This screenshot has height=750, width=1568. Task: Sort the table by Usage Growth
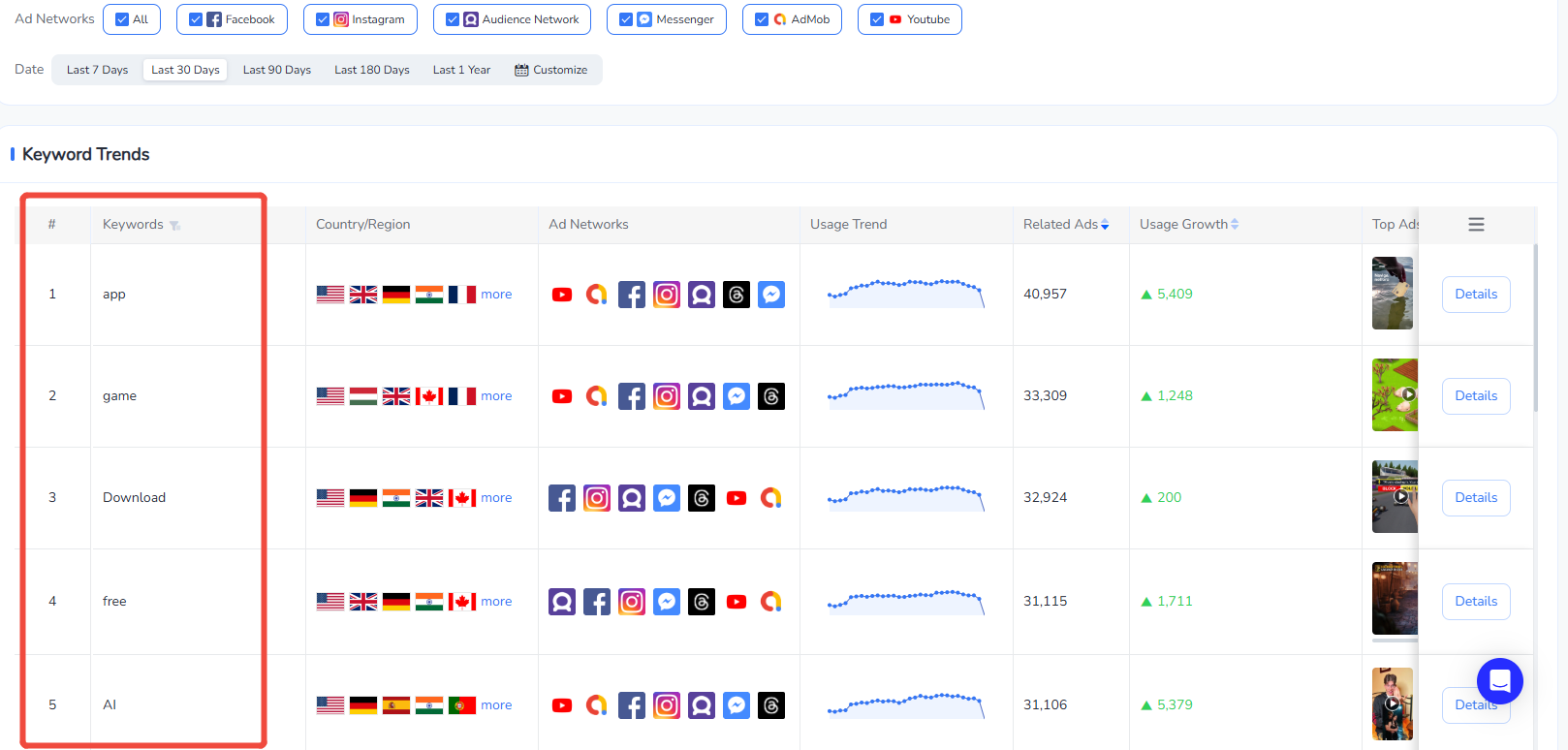pyautogui.click(x=1235, y=225)
